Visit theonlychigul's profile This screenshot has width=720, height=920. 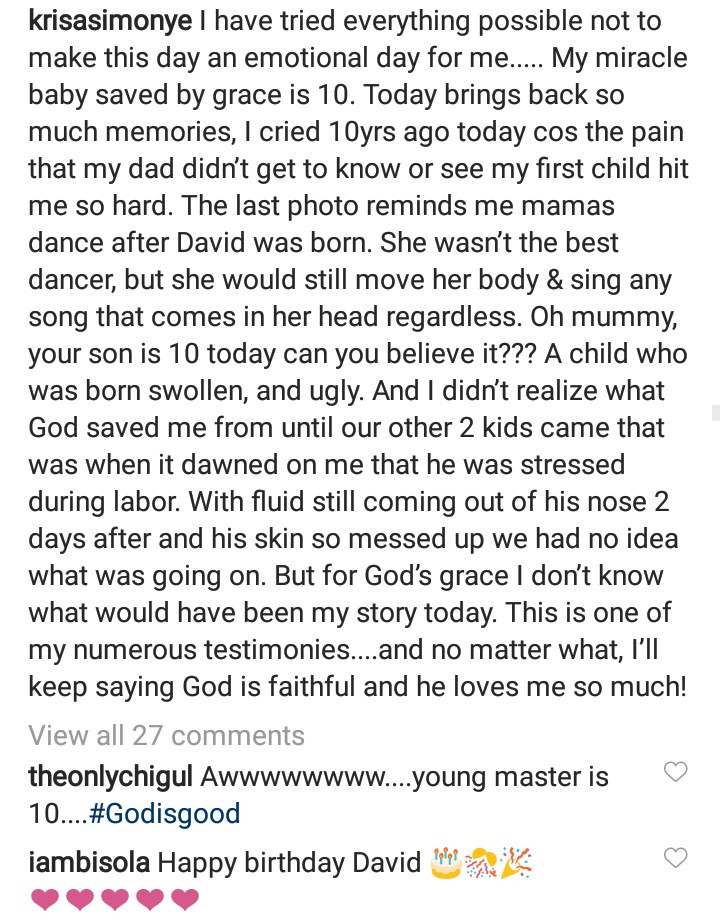(x=110, y=777)
